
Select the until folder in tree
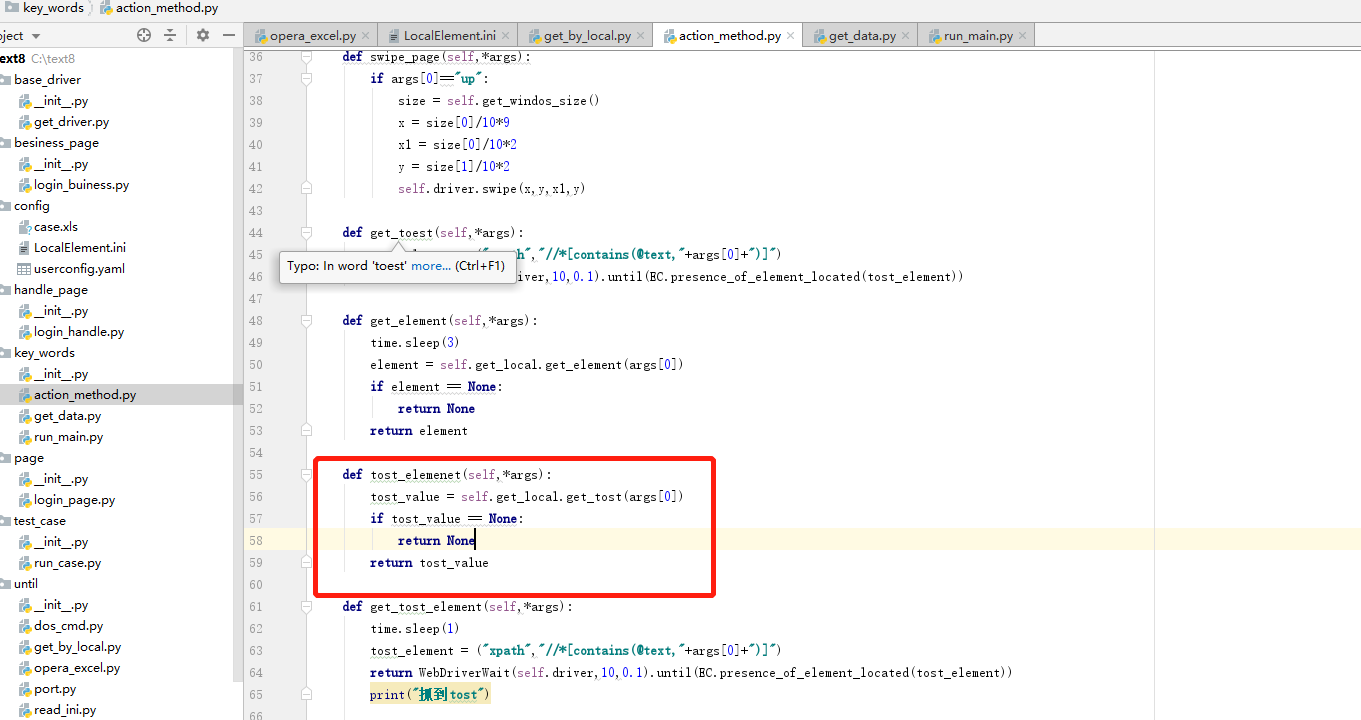pos(26,583)
